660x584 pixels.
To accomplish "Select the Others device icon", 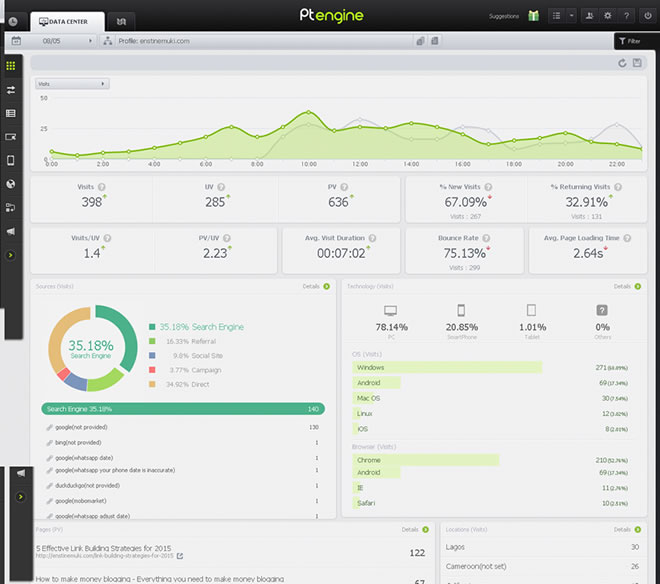I will pos(602,310).
